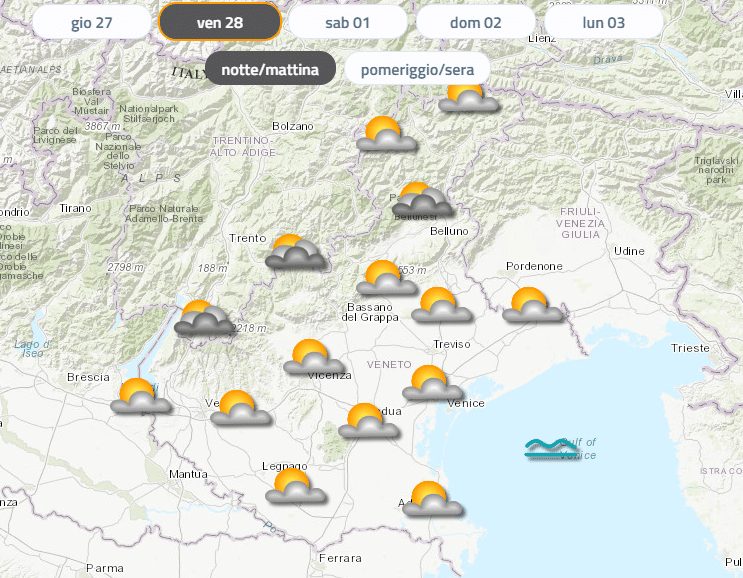Click the weather icon near Bolzano
743x578 pixels.
[386, 135]
